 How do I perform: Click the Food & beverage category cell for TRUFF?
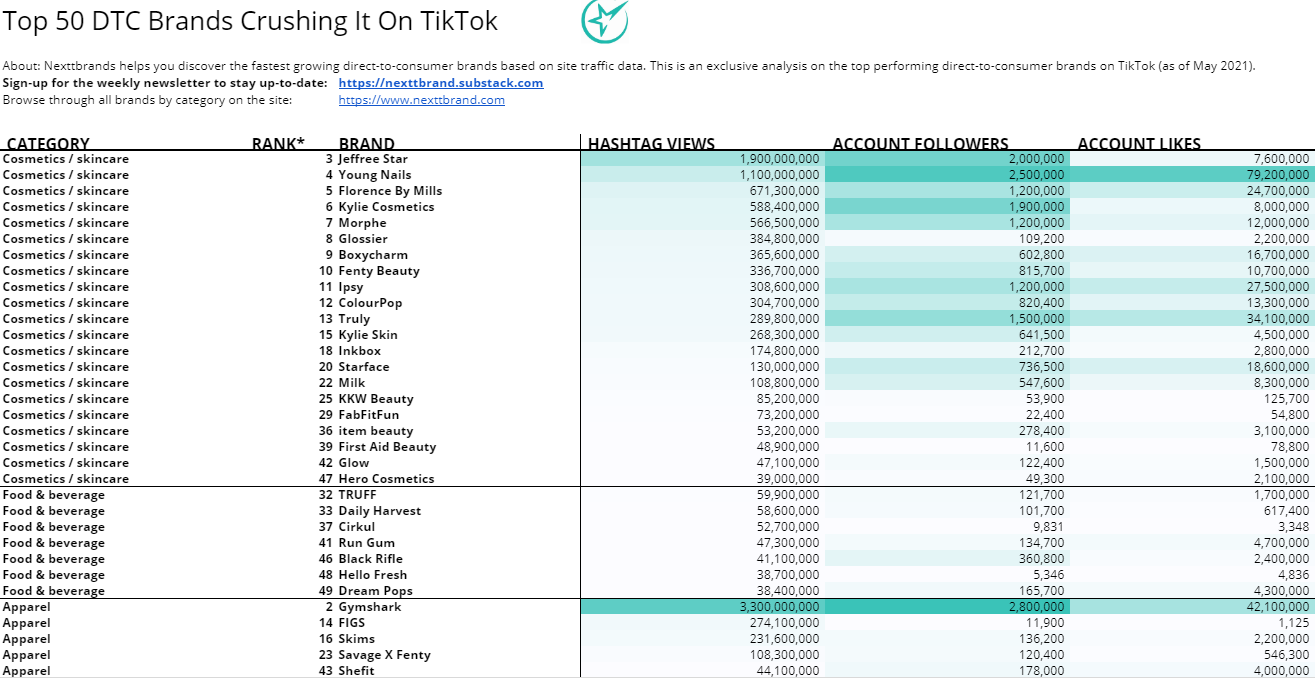pyautogui.click(x=54, y=495)
